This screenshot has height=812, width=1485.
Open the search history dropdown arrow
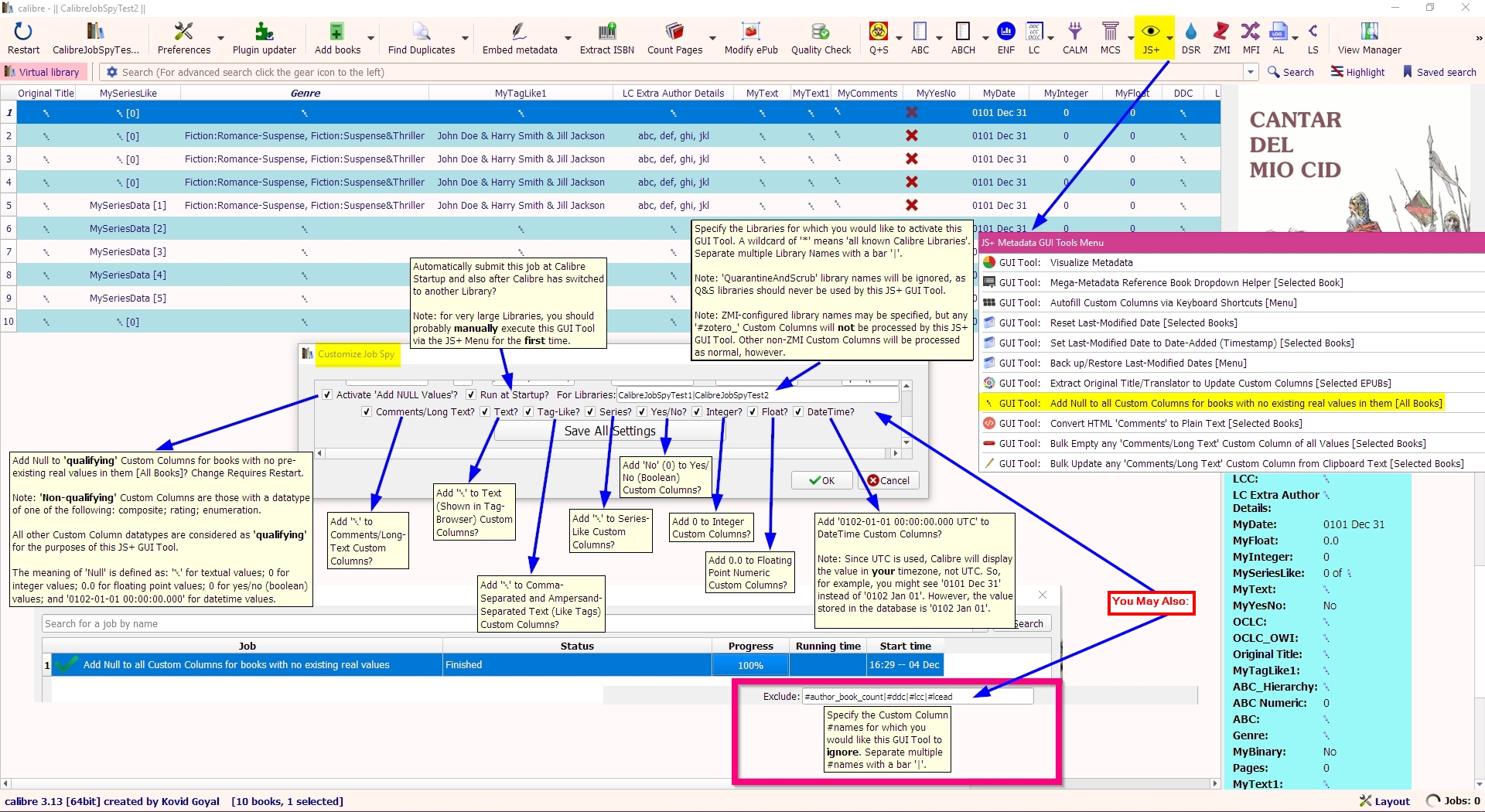(x=1251, y=72)
